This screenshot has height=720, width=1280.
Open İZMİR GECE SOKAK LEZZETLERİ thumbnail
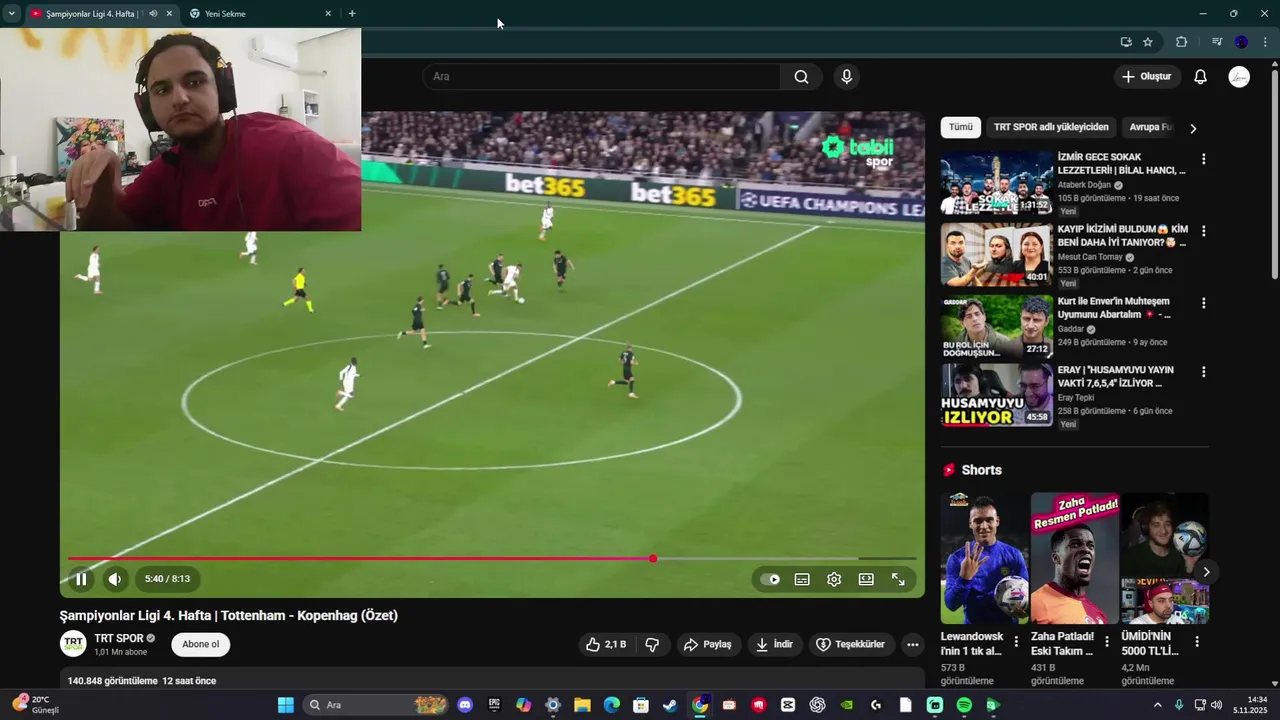[996, 183]
